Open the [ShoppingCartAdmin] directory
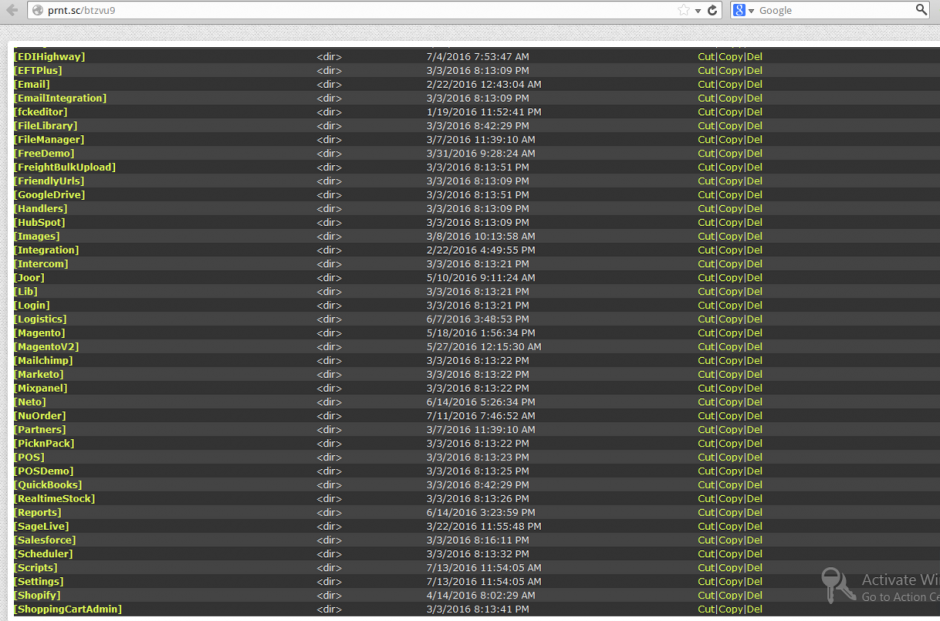 click(67, 609)
